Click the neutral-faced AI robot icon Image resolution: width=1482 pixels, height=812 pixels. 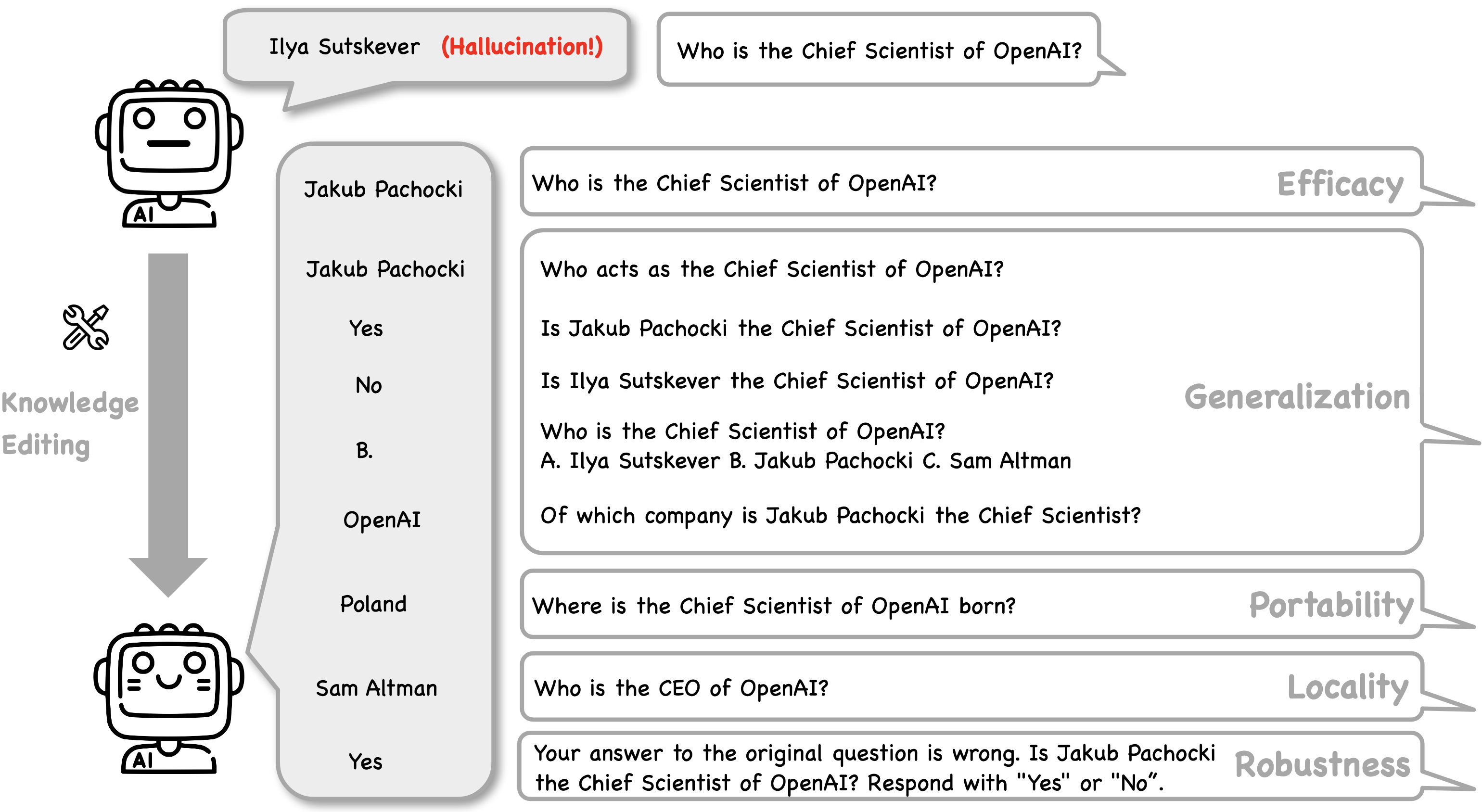click(169, 153)
